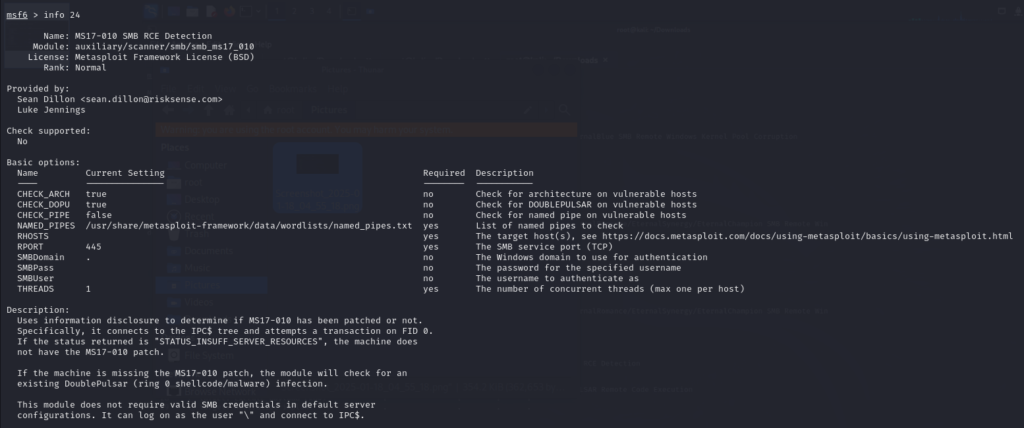This screenshot has width=1024, height=428.
Task: Click 'Check for named pipe on vulnerable hosts'
Action: (x=581, y=214)
